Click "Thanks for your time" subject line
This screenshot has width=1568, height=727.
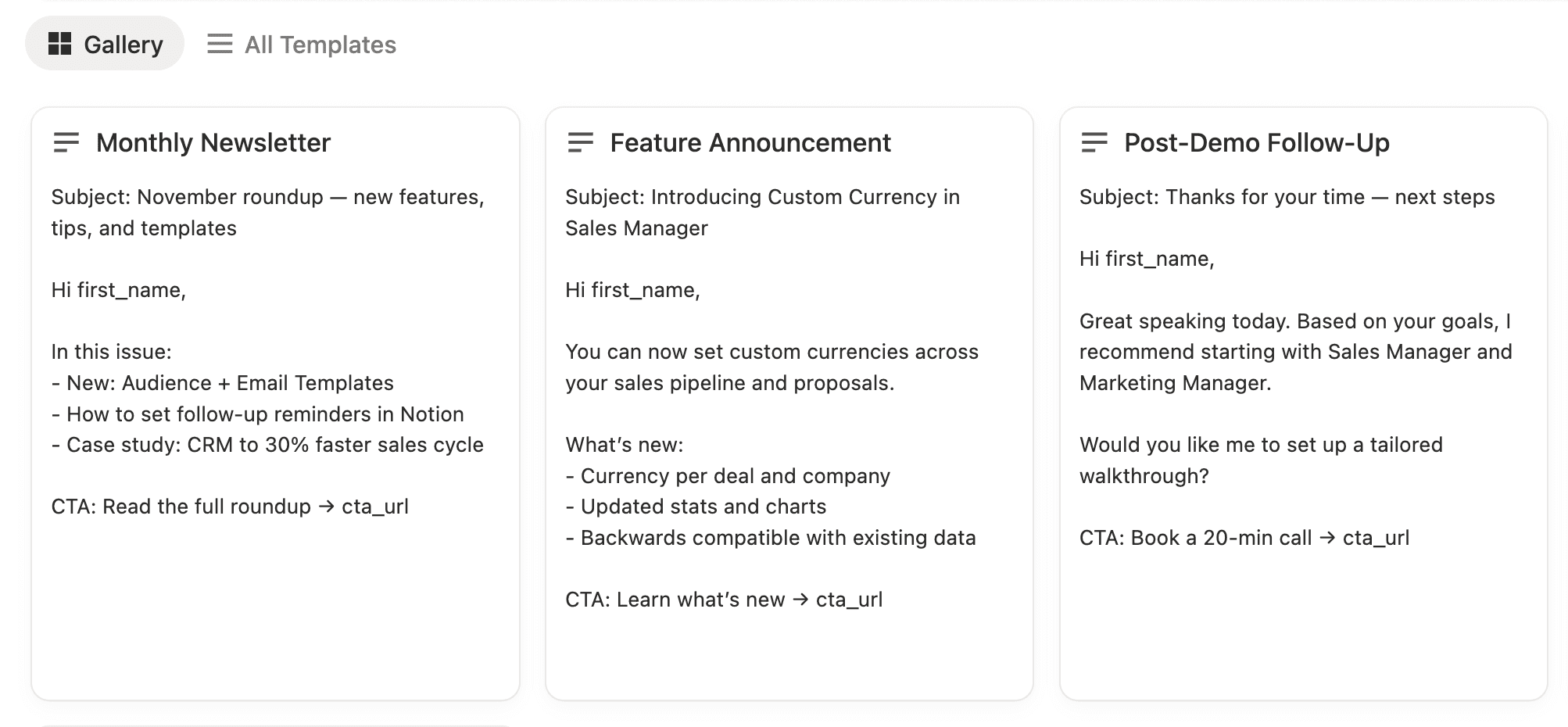(1287, 197)
